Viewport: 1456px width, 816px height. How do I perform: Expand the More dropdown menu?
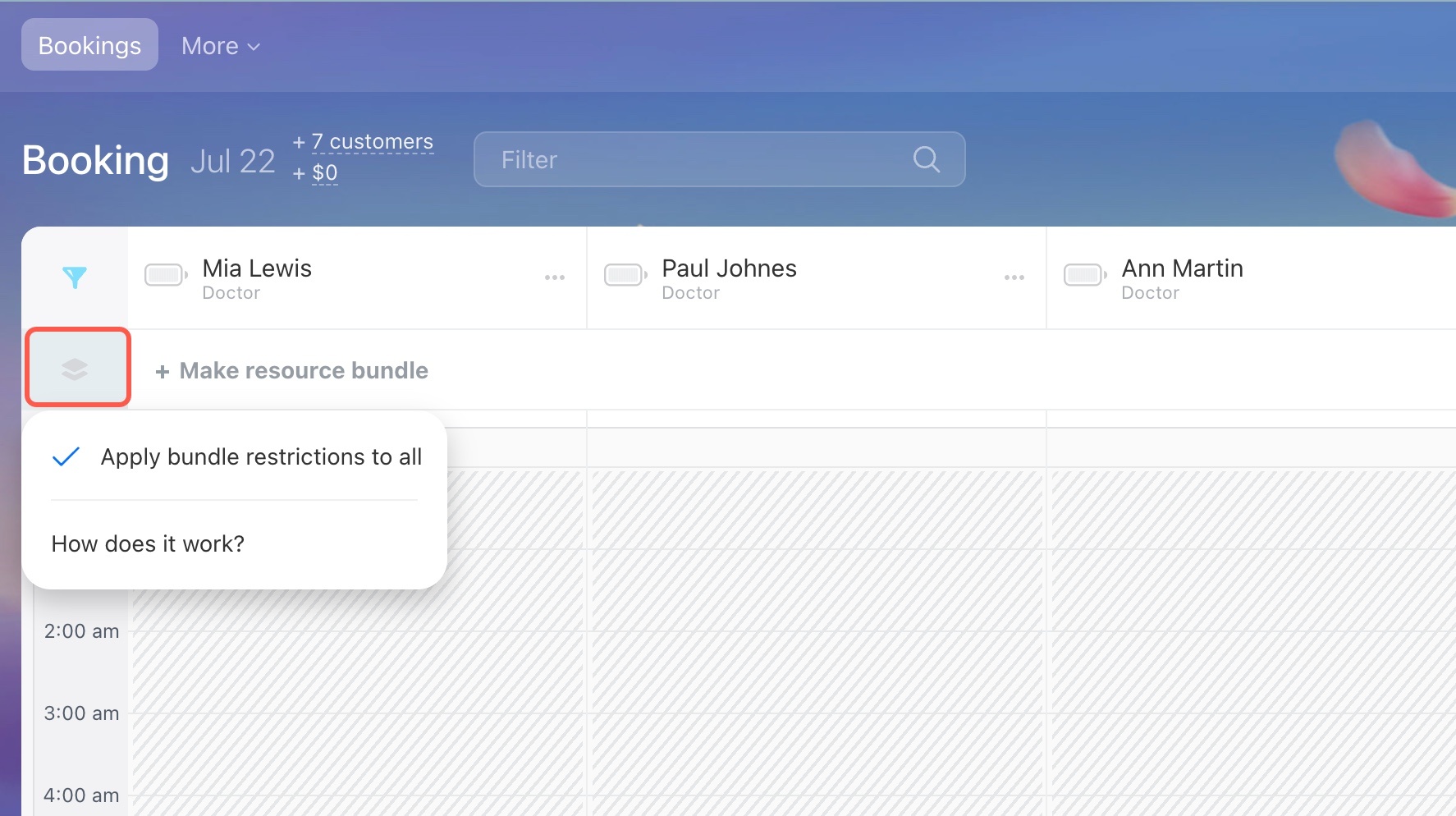[x=220, y=46]
